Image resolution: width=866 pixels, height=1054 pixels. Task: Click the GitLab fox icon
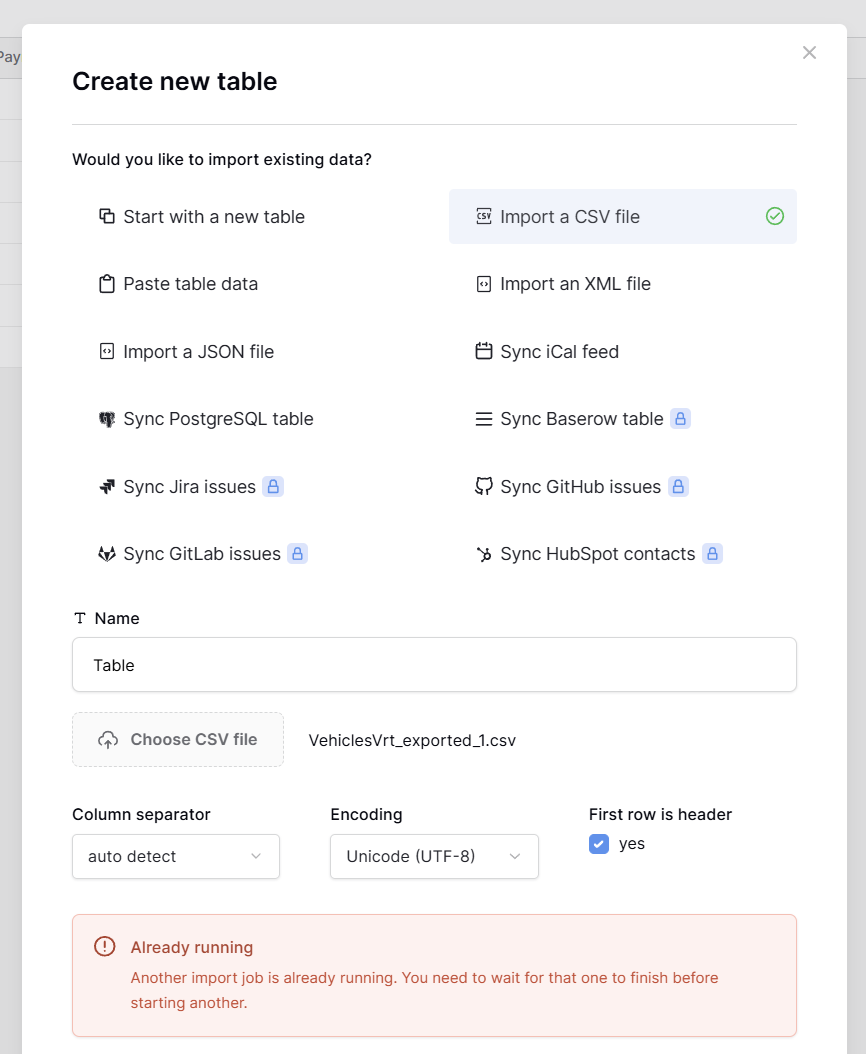tap(107, 554)
